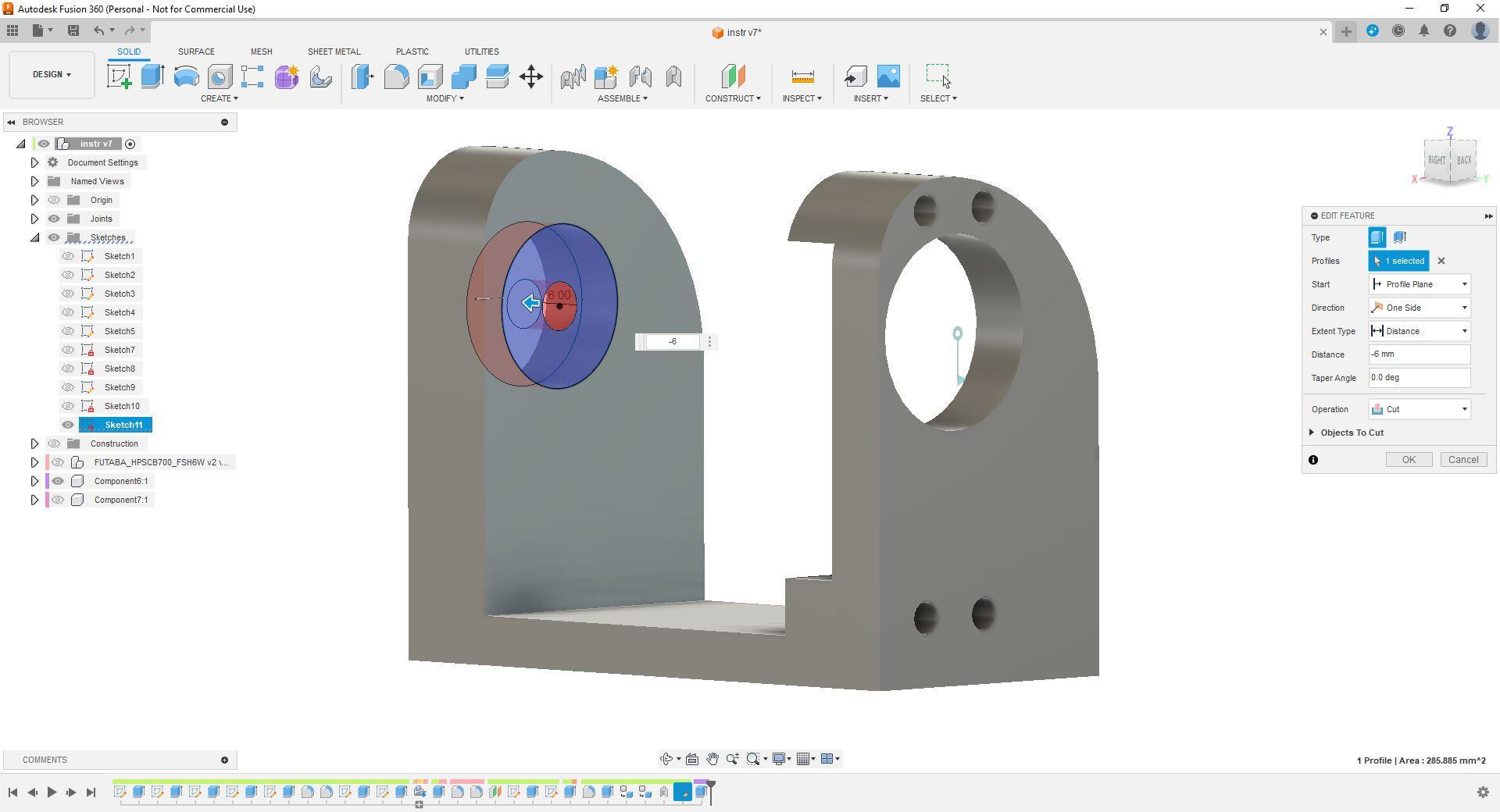Open the Extent Type dropdown
The height and width of the screenshot is (812, 1500).
(1420, 331)
